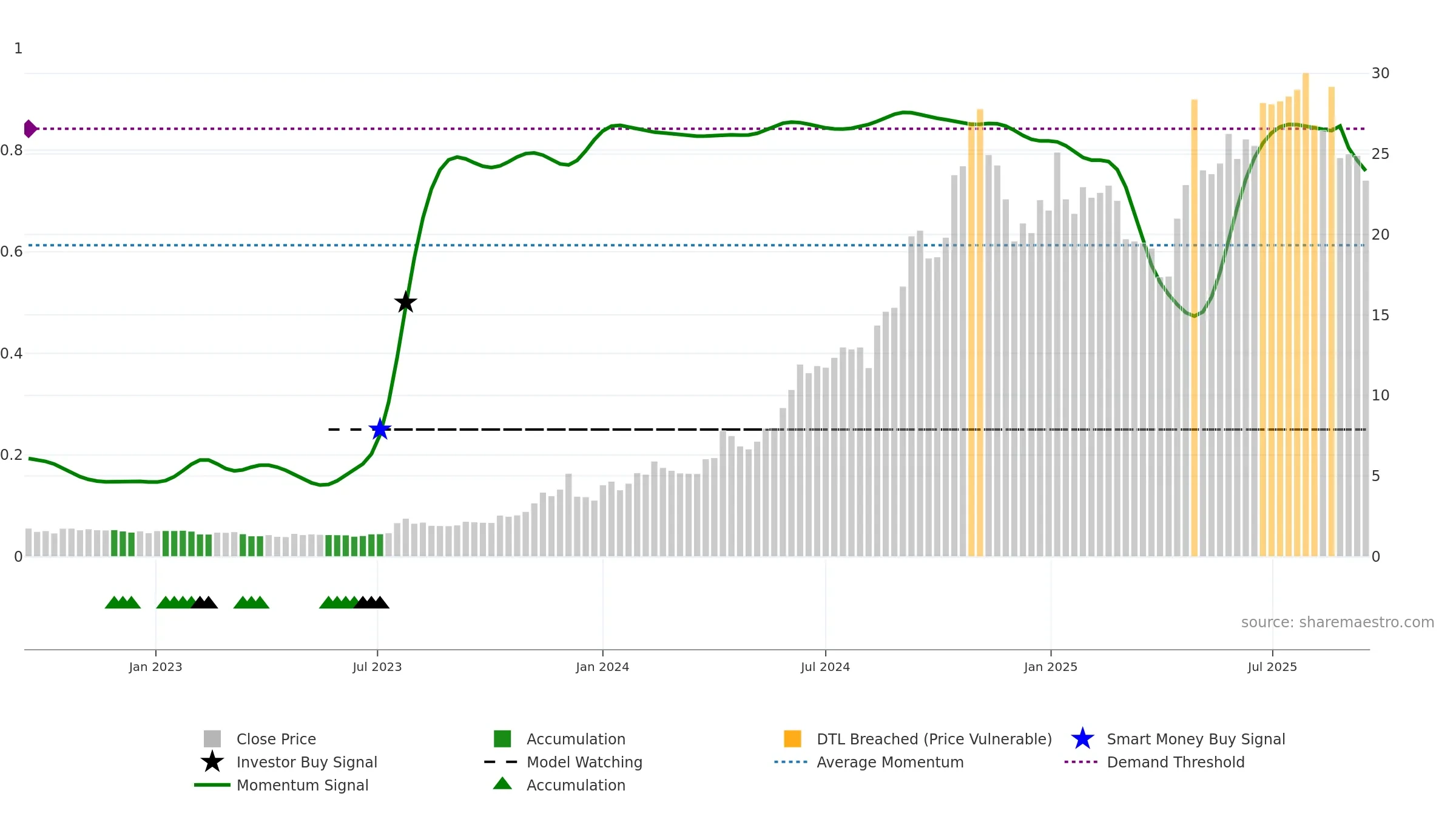The image size is (1456, 819).
Task: Click the blue star legend icon
Action: pyautogui.click(x=1082, y=739)
